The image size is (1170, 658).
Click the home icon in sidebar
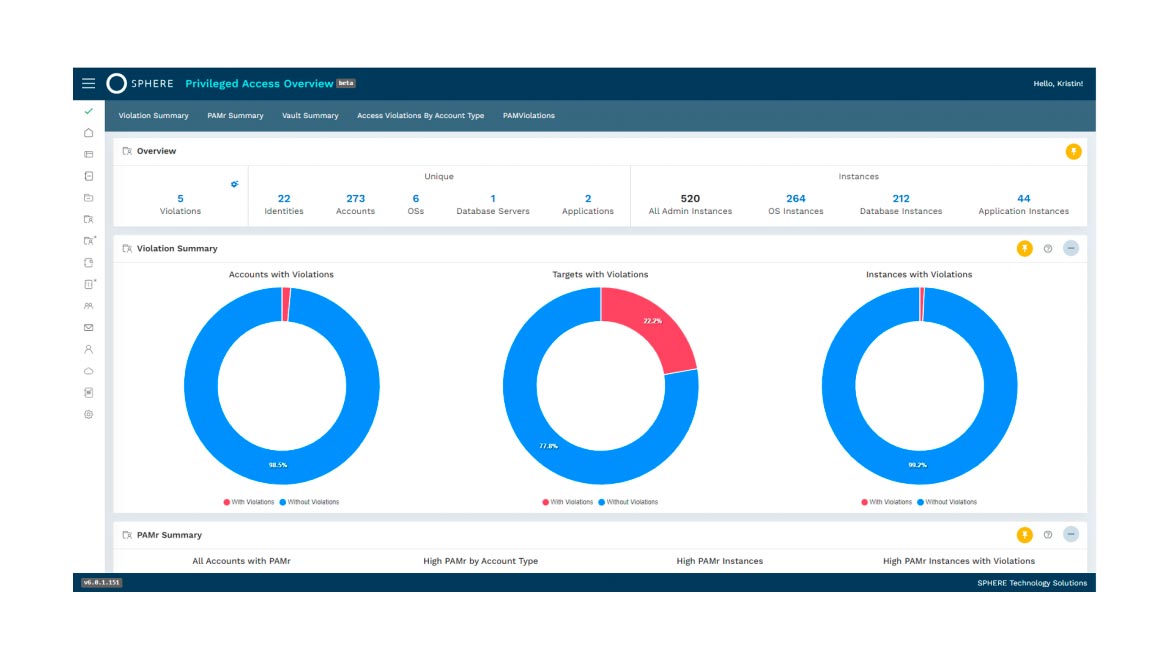88,133
